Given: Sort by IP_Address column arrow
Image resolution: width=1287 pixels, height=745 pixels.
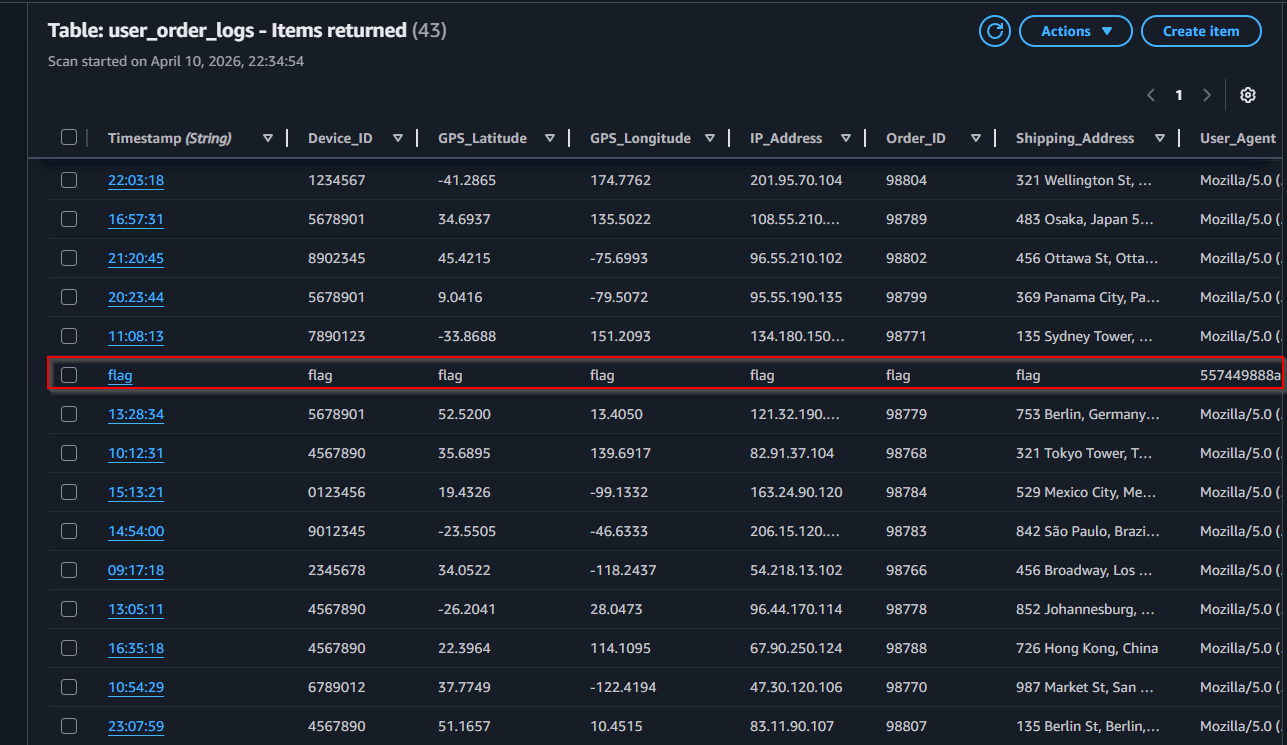Looking at the screenshot, I should click(x=846, y=138).
